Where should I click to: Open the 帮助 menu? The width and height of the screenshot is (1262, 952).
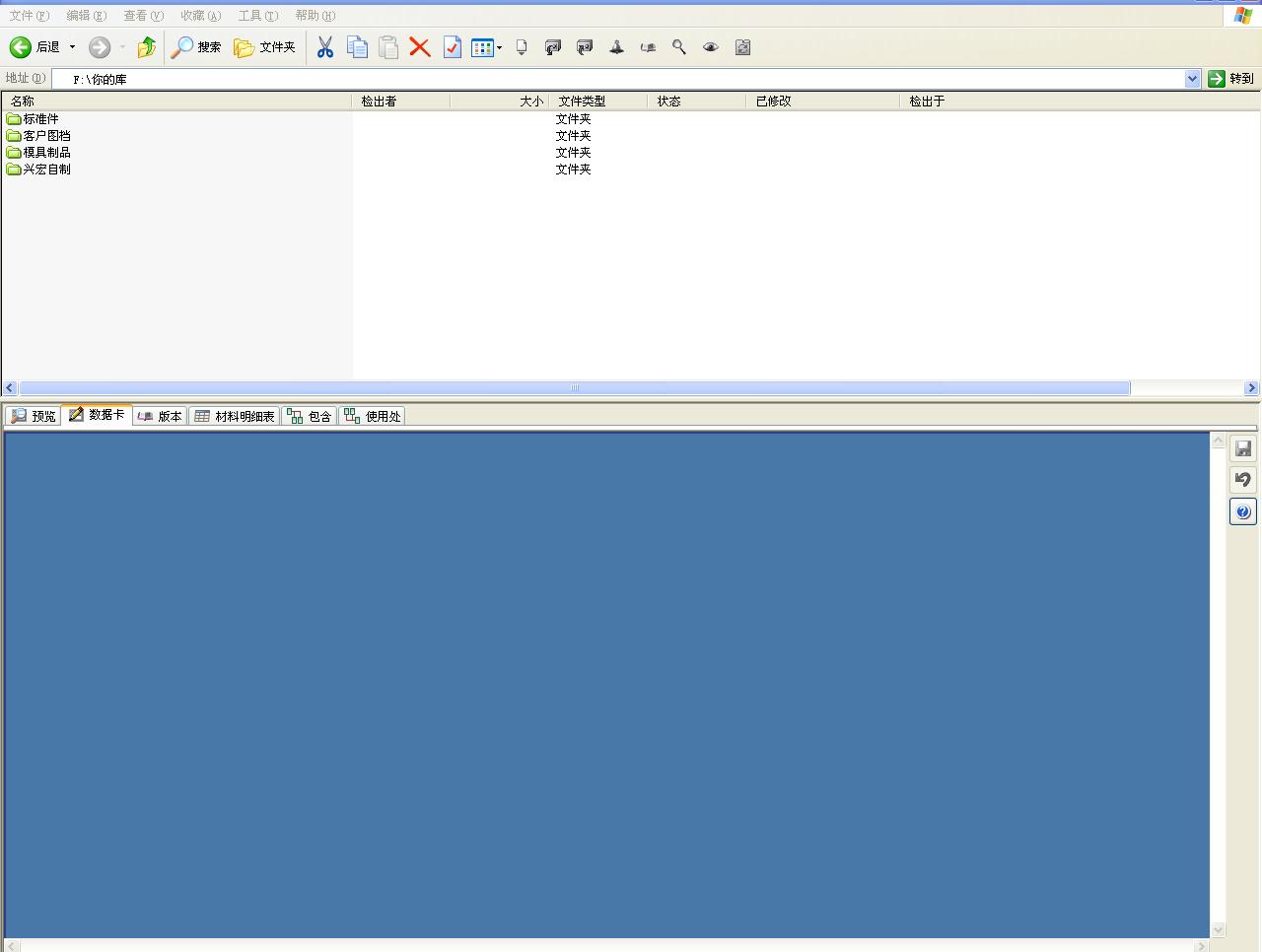coord(315,15)
